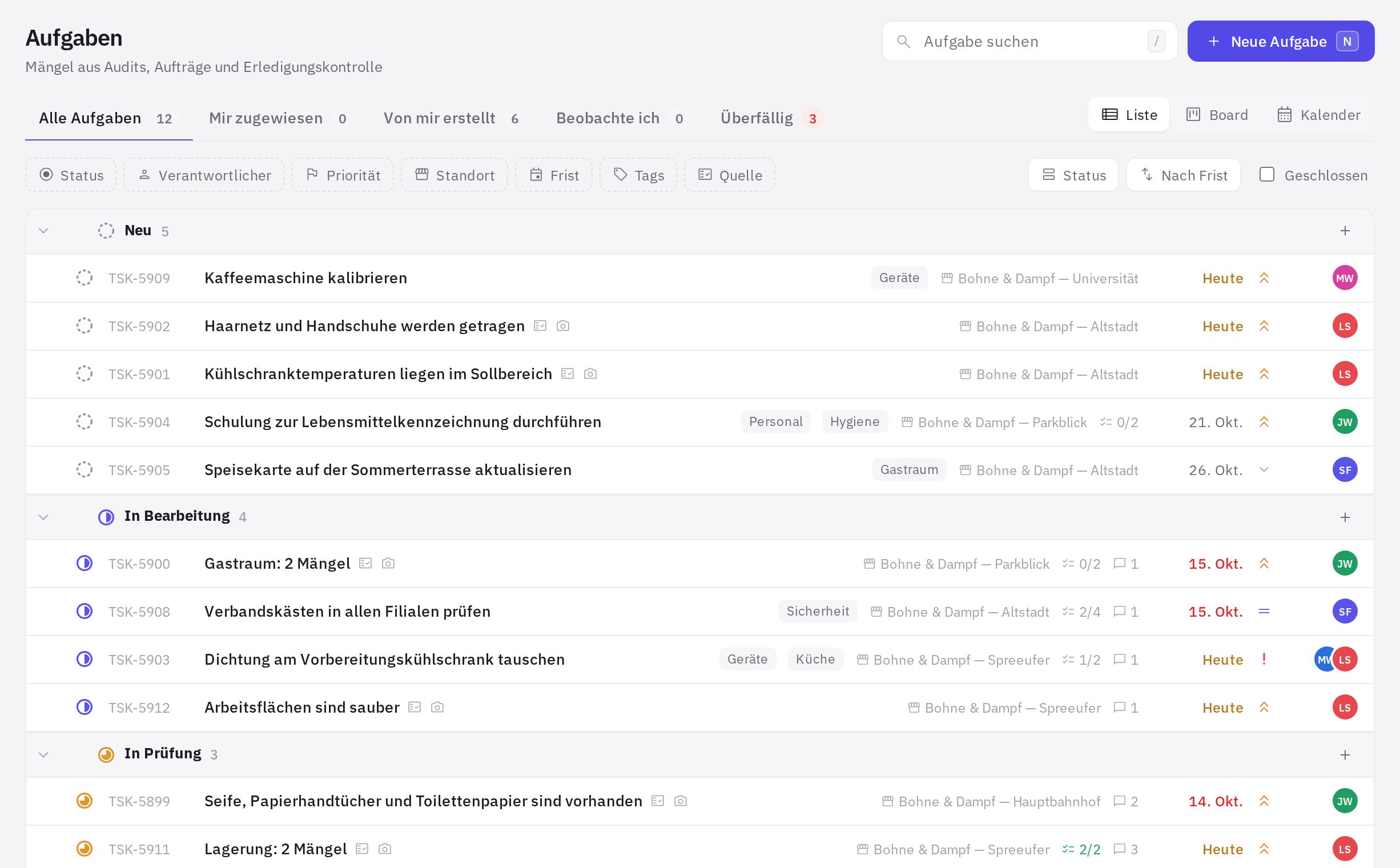This screenshot has width=1400, height=868.
Task: Open the Status filter dropdown
Action: [x=71, y=175]
